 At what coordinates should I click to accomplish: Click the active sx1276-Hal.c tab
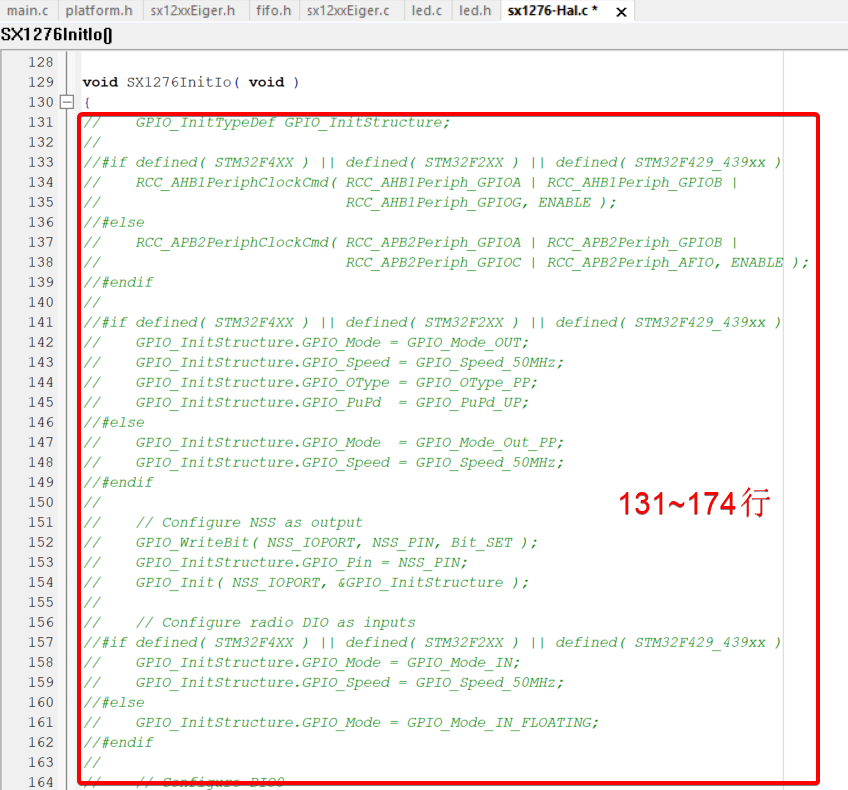click(x=551, y=11)
